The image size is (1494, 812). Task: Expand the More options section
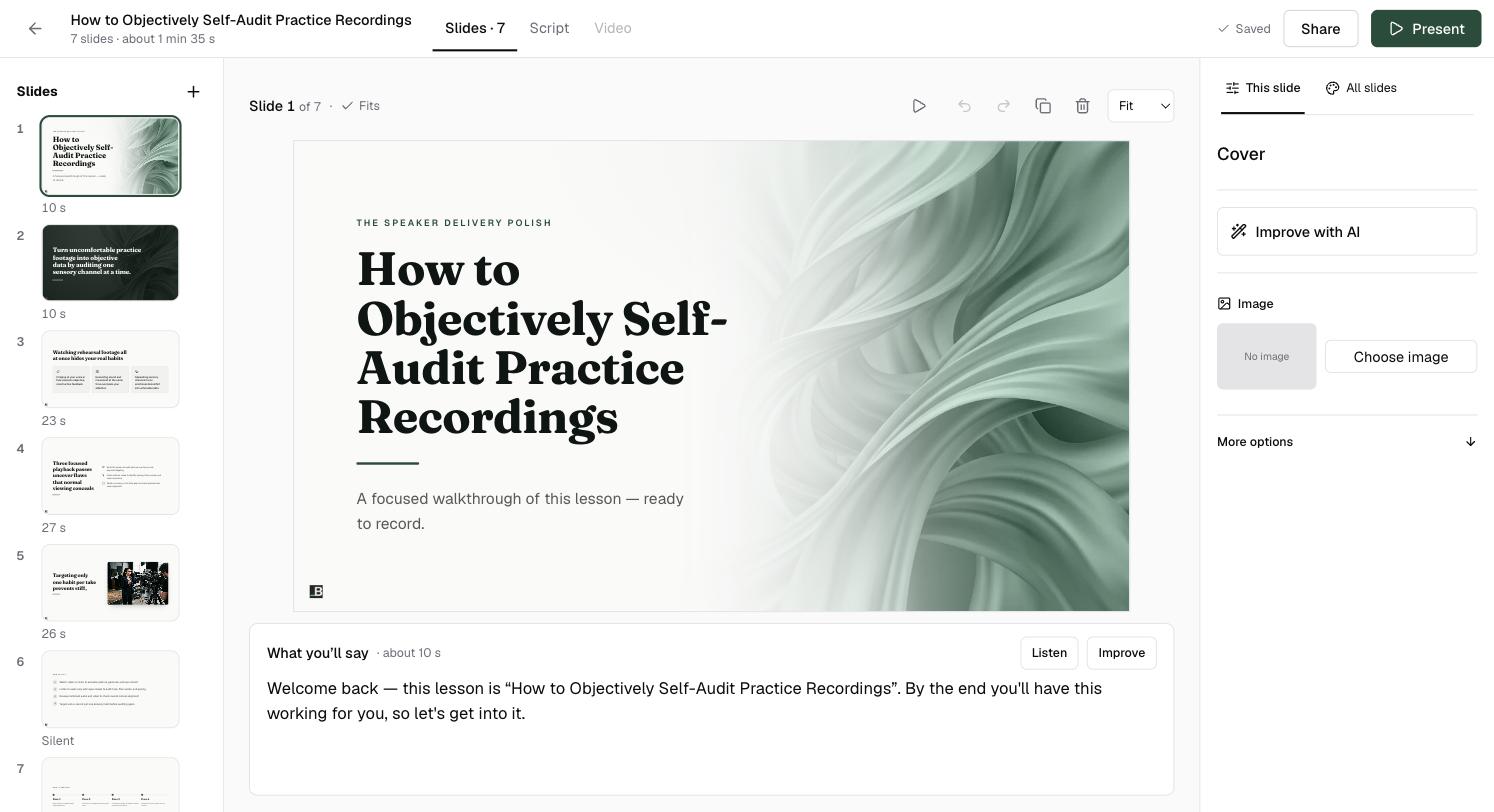tap(1347, 442)
